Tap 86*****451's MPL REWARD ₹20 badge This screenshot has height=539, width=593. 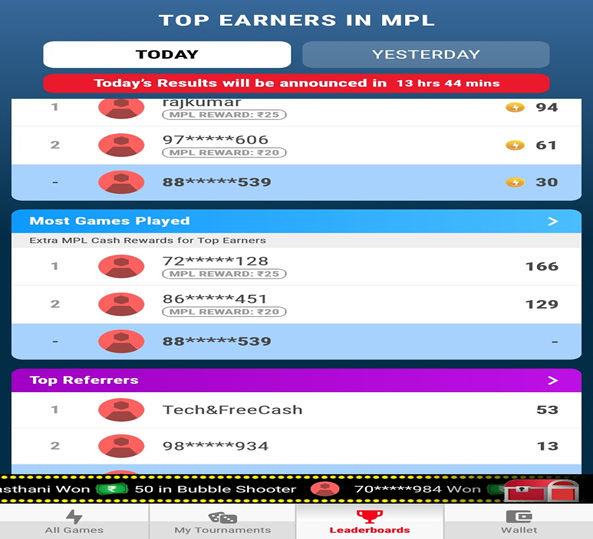click(x=224, y=312)
